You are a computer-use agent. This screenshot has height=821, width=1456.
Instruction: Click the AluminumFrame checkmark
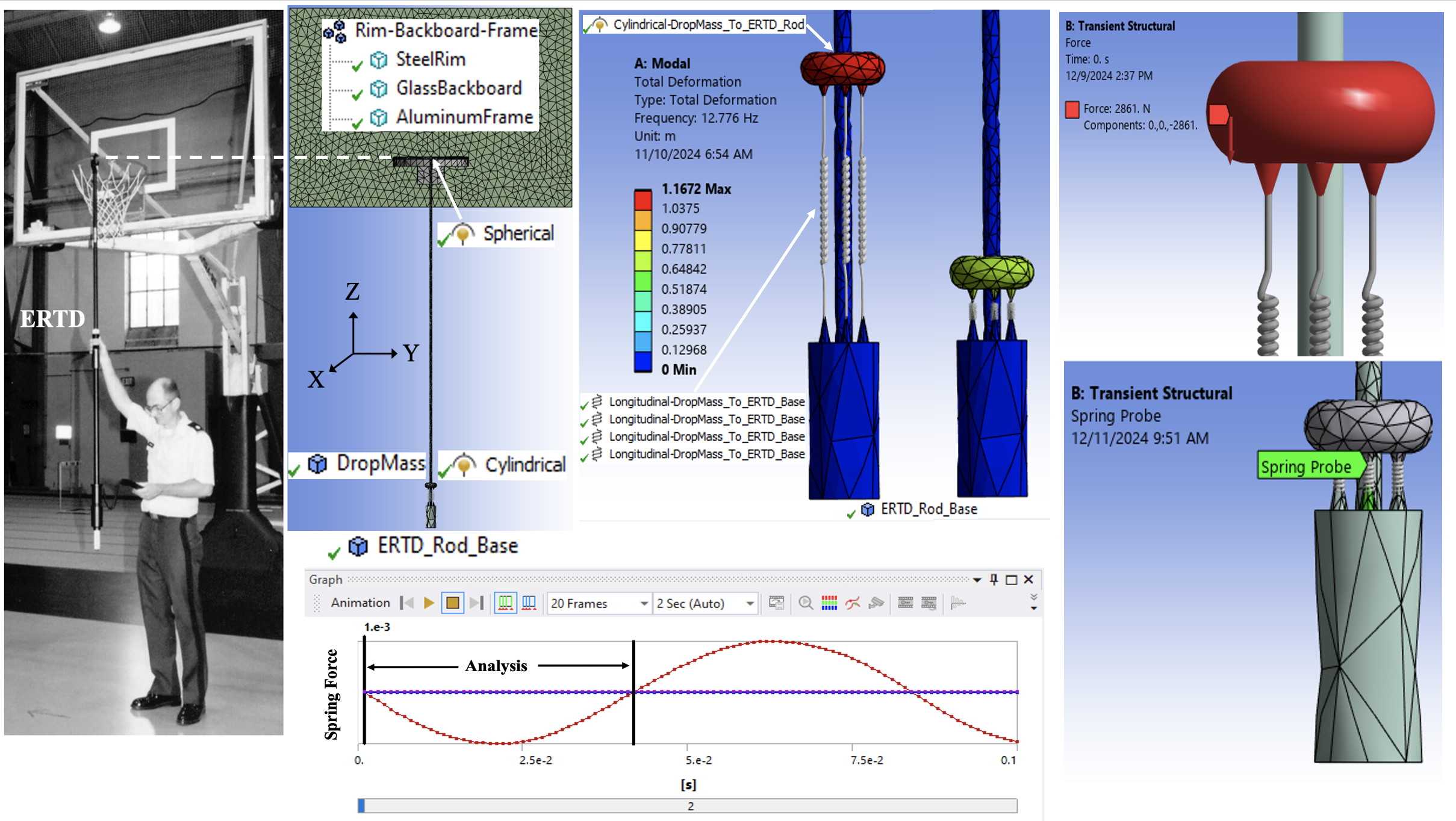pos(357,123)
